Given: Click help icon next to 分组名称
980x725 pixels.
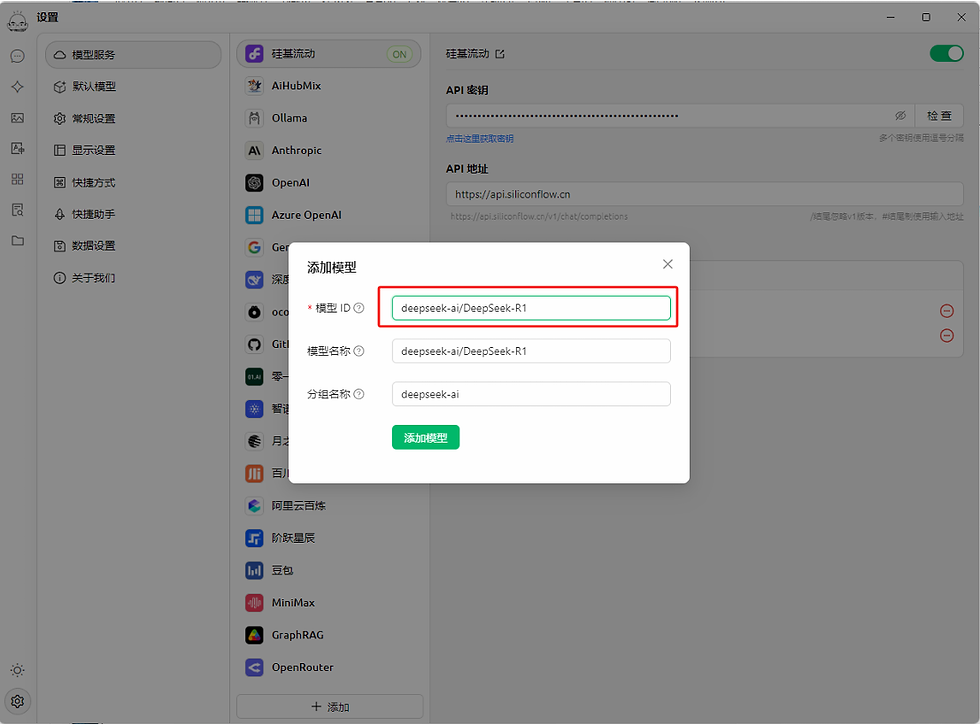Looking at the screenshot, I should (359, 394).
